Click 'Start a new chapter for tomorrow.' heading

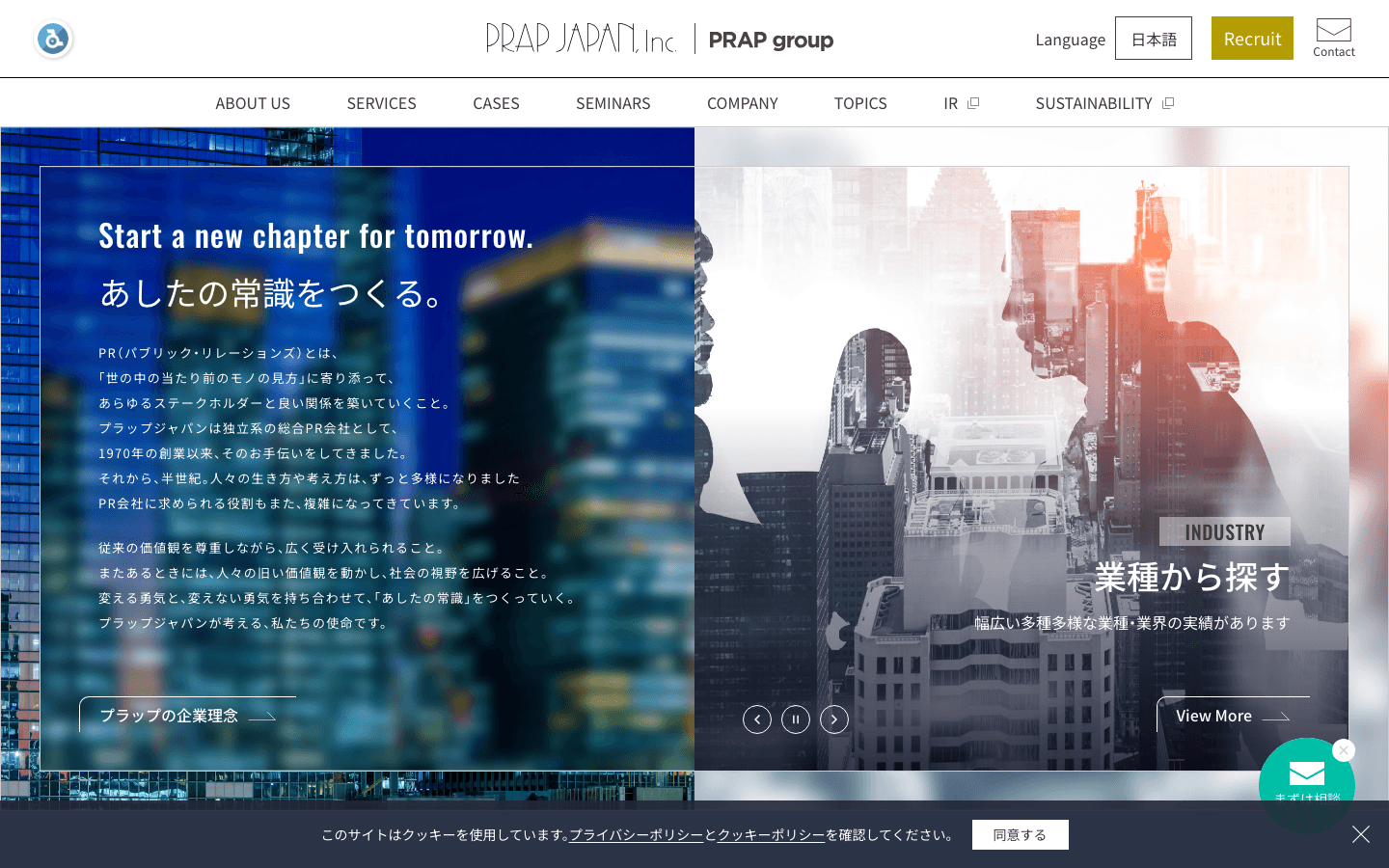click(315, 236)
